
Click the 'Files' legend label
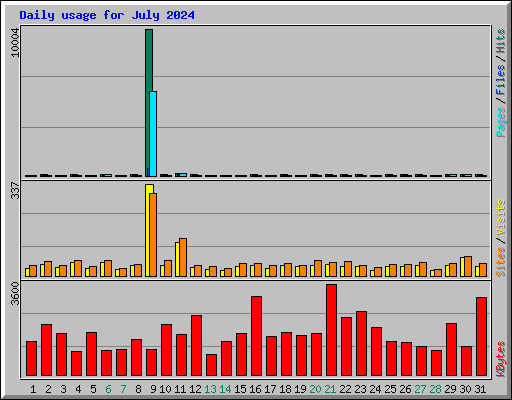(x=500, y=80)
